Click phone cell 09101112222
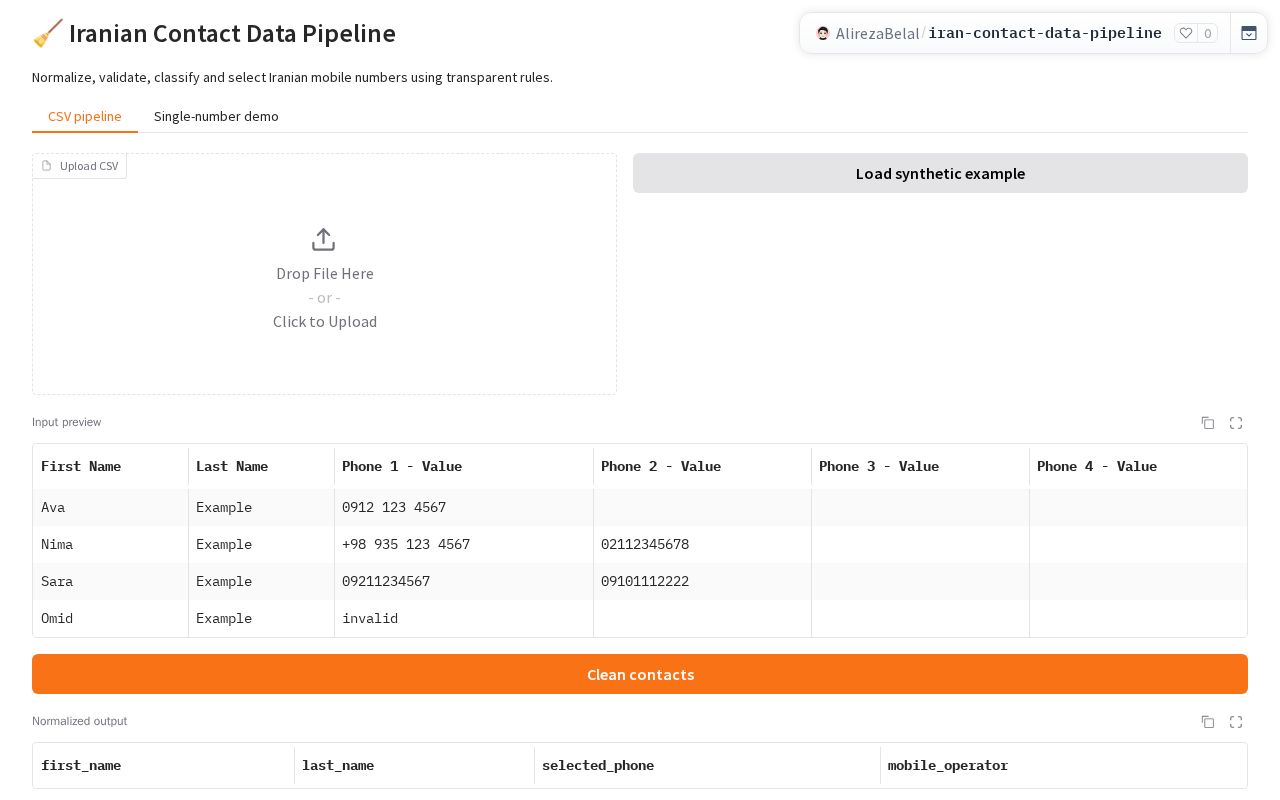The width and height of the screenshot is (1280, 800). 703,581
